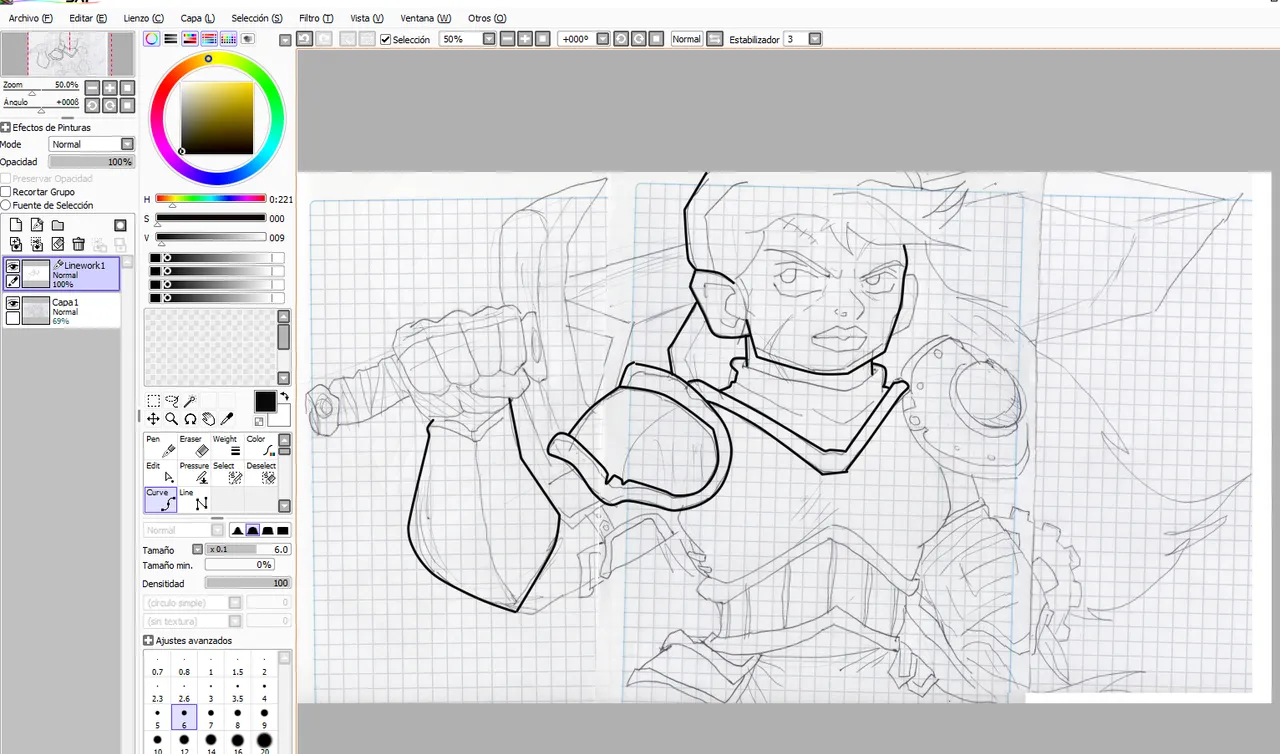Zoom out with navigator minus button
This screenshot has height=754, width=1280.
(x=92, y=88)
